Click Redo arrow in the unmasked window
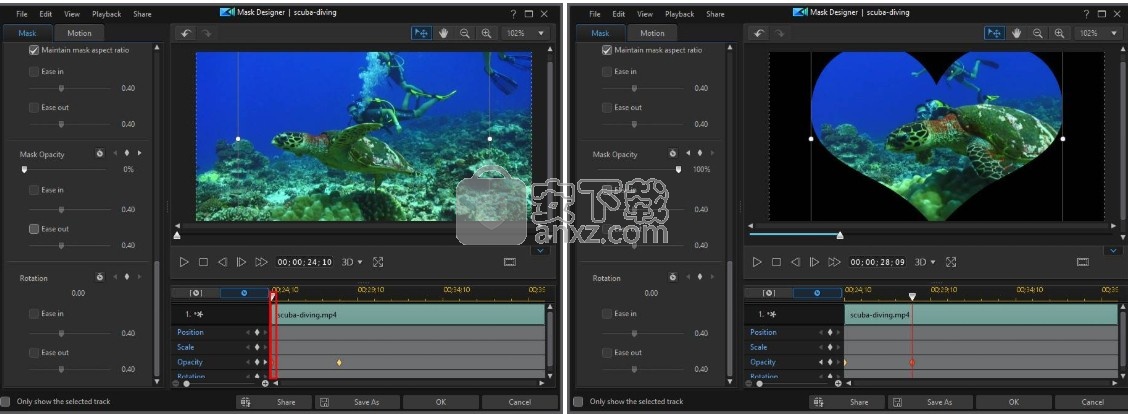 (206, 33)
